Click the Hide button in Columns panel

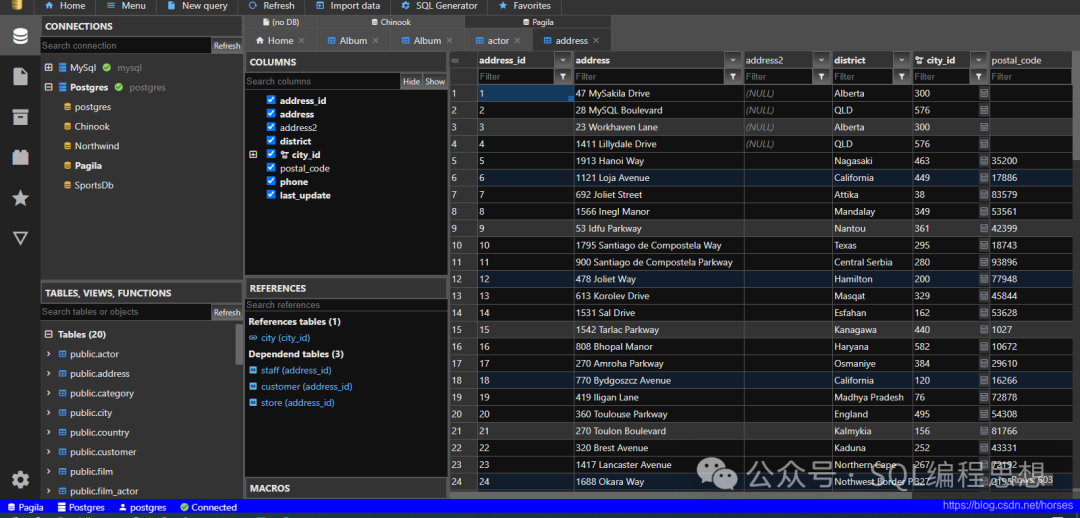[411, 81]
